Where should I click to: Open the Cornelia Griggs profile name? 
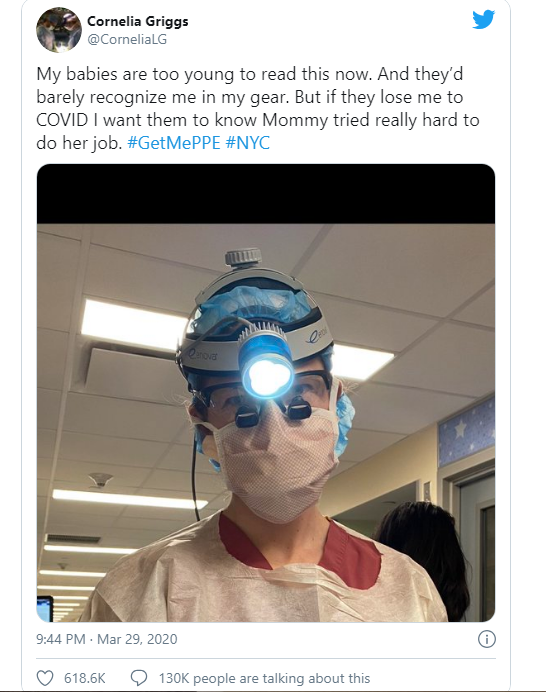click(138, 21)
